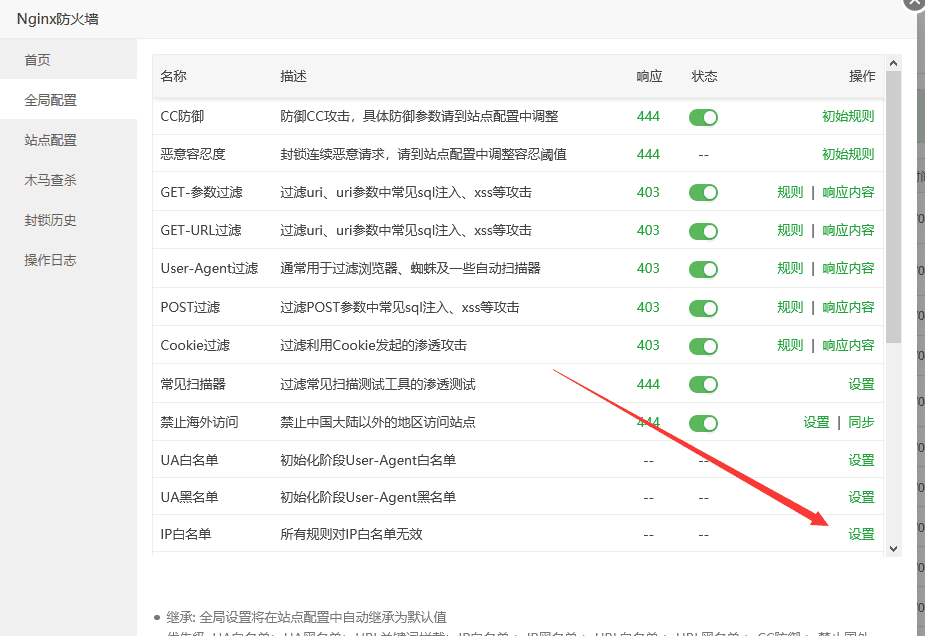Edit 响应内容 for User-Agent过滤
This screenshot has width=925, height=636.
848,268
